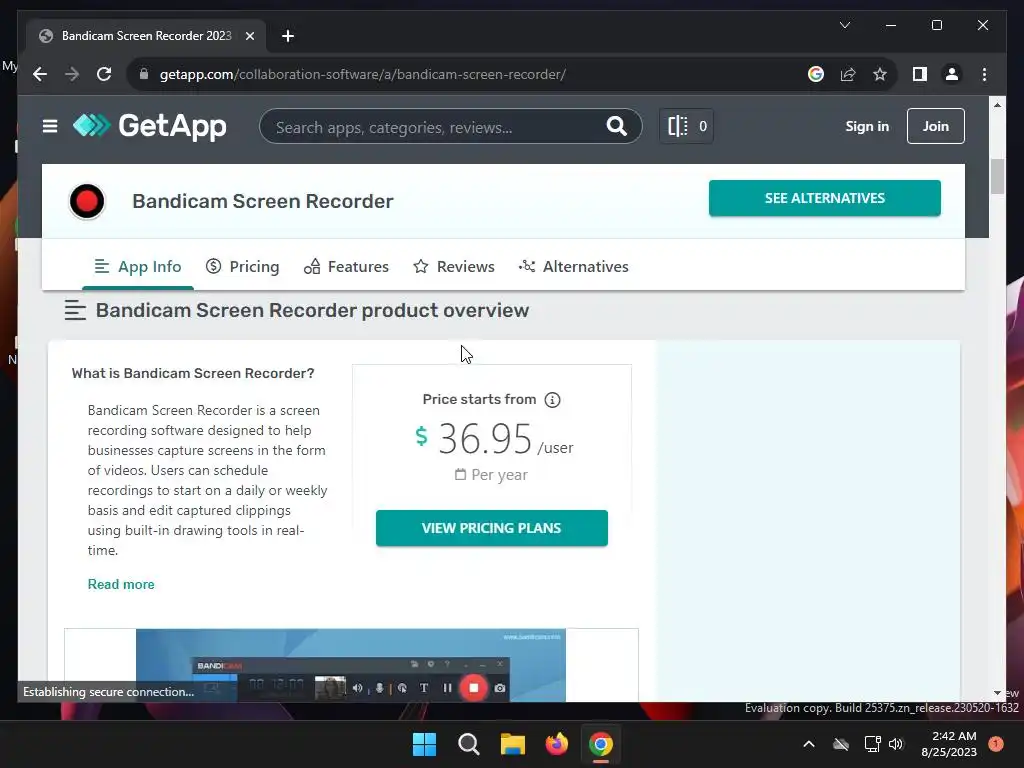The width and height of the screenshot is (1024, 768).
Task: Open the Bandicam screenshot thumbnail
Action: [x=351, y=665]
